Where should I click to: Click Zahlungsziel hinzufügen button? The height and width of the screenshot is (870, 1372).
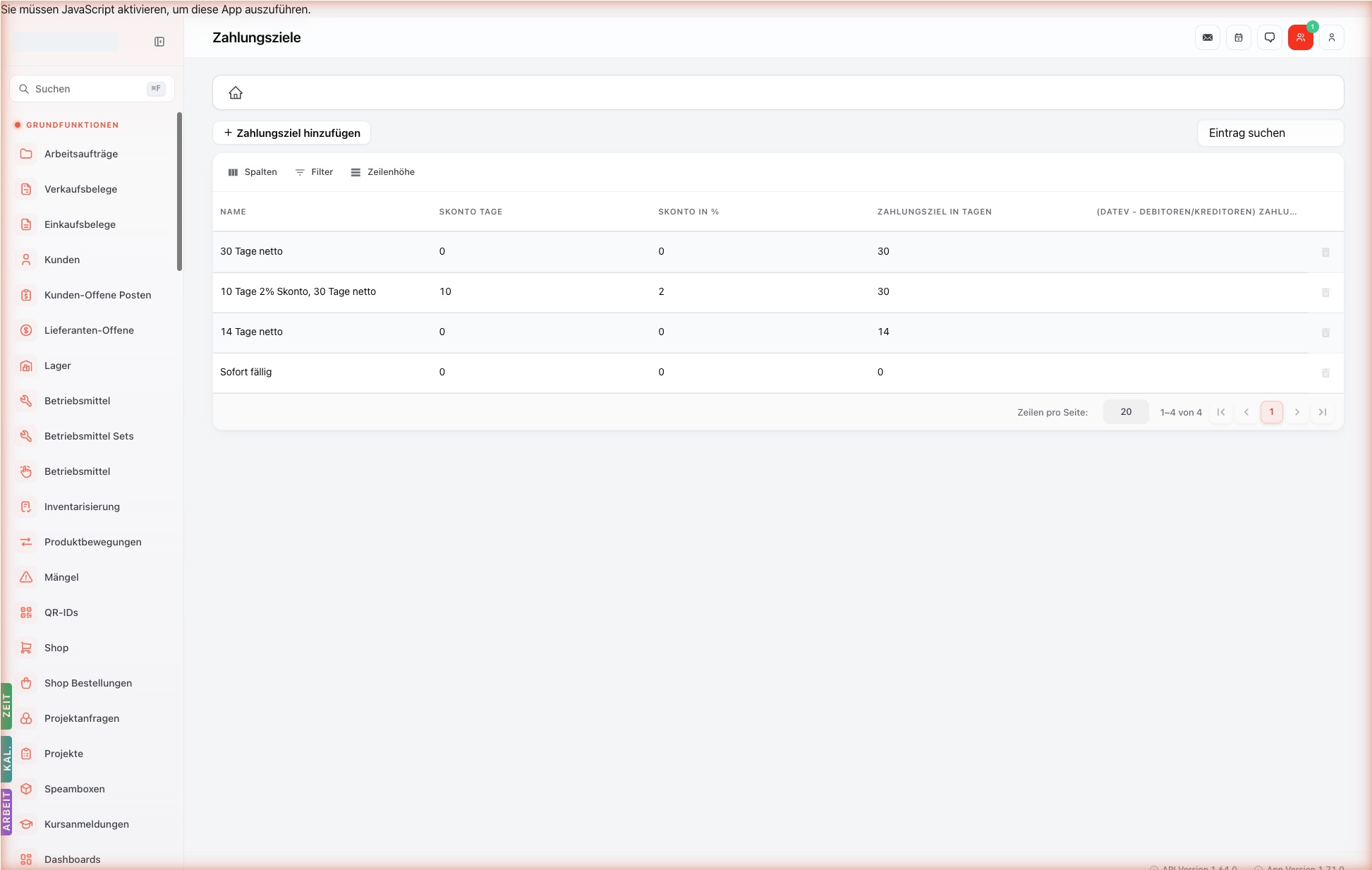(x=292, y=133)
